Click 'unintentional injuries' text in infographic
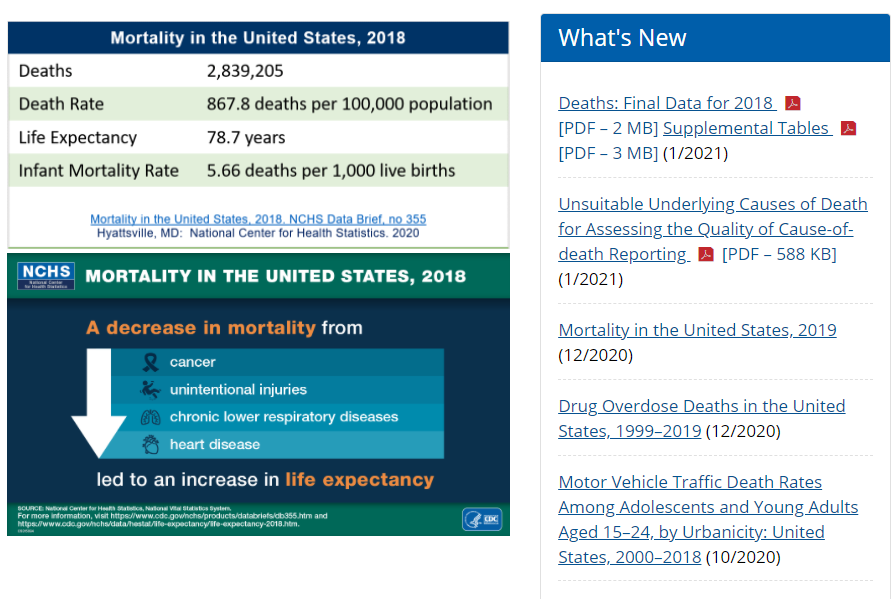The width and height of the screenshot is (895, 599). click(238, 389)
